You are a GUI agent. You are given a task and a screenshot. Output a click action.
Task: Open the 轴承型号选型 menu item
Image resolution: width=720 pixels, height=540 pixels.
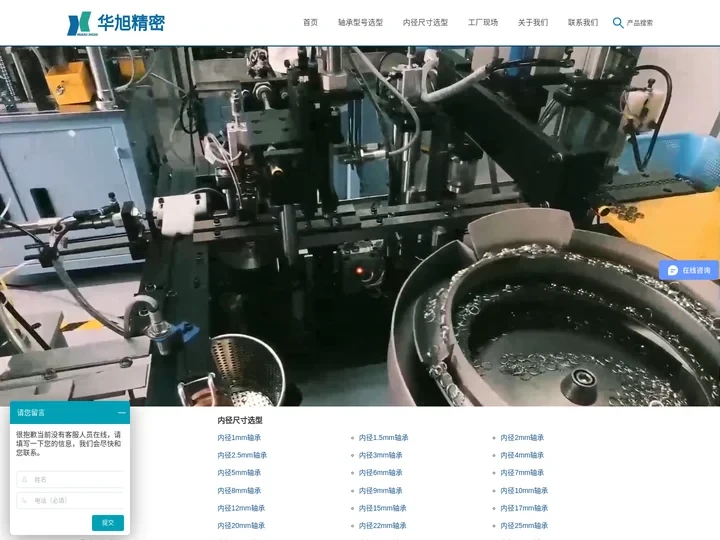(x=360, y=22)
